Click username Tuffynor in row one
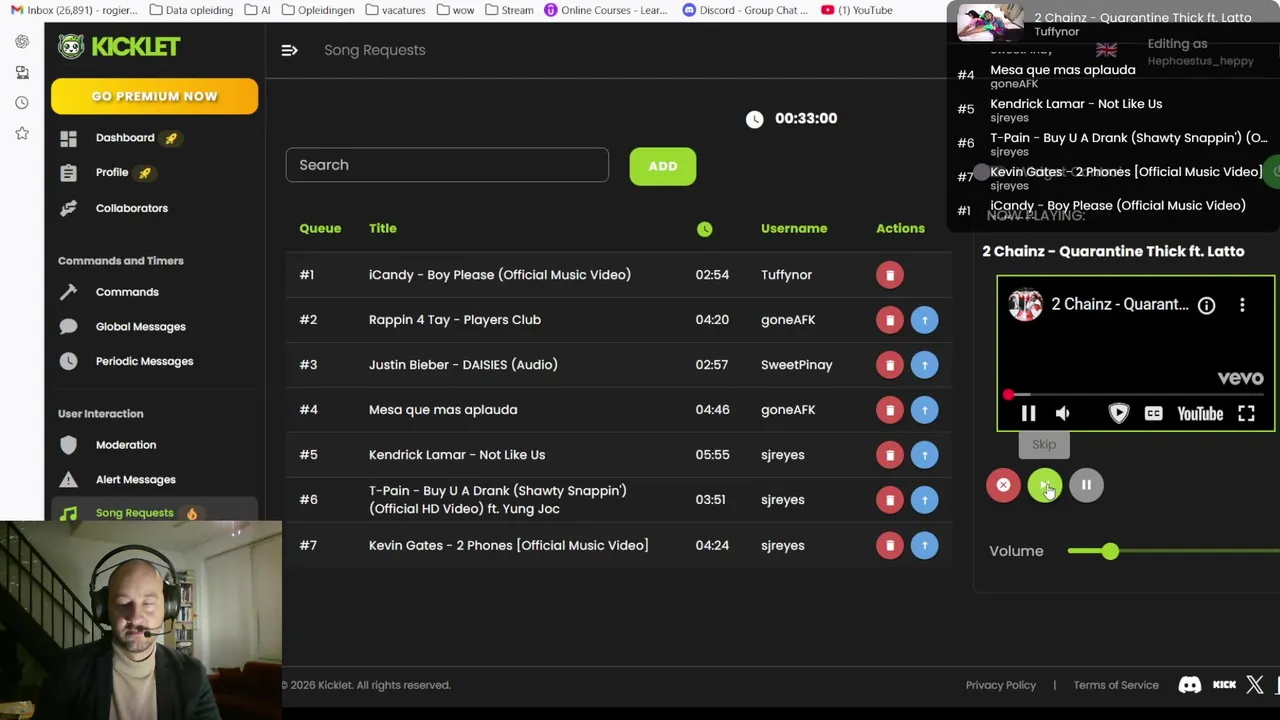 (786, 275)
